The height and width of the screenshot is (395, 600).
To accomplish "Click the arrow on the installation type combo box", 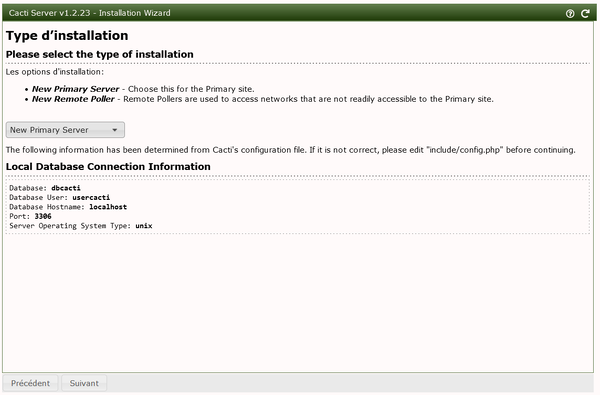I will point(114,130).
